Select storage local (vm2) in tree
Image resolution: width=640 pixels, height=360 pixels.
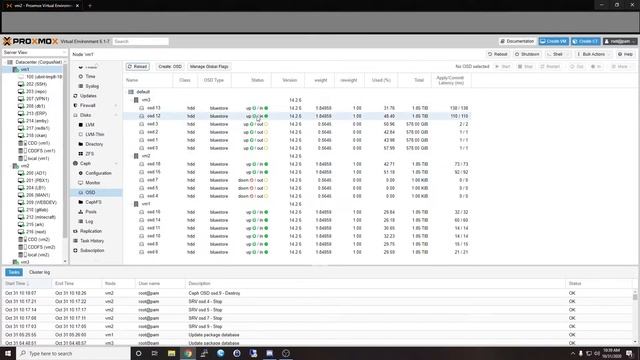coord(38,255)
